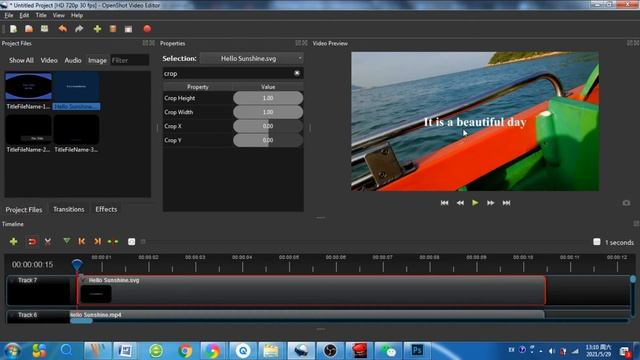Filter project files by Audio
640x360 pixels.
73,60
